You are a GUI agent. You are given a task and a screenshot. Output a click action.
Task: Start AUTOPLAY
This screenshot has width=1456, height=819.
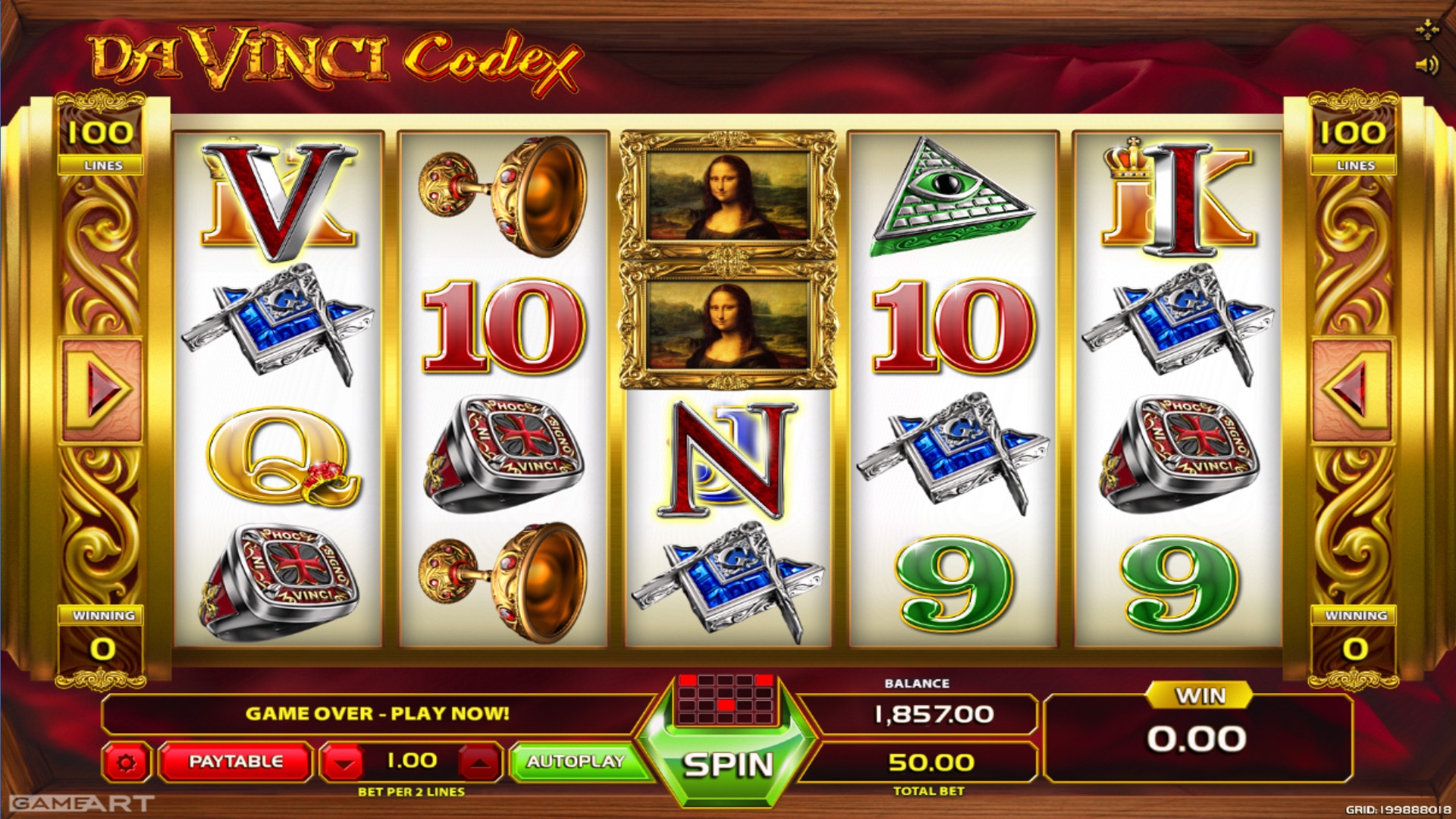576,761
